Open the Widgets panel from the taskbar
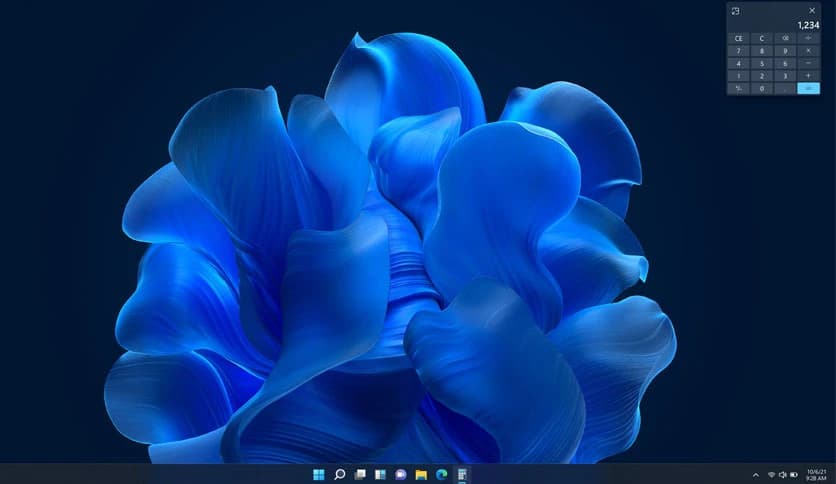 tap(380, 474)
